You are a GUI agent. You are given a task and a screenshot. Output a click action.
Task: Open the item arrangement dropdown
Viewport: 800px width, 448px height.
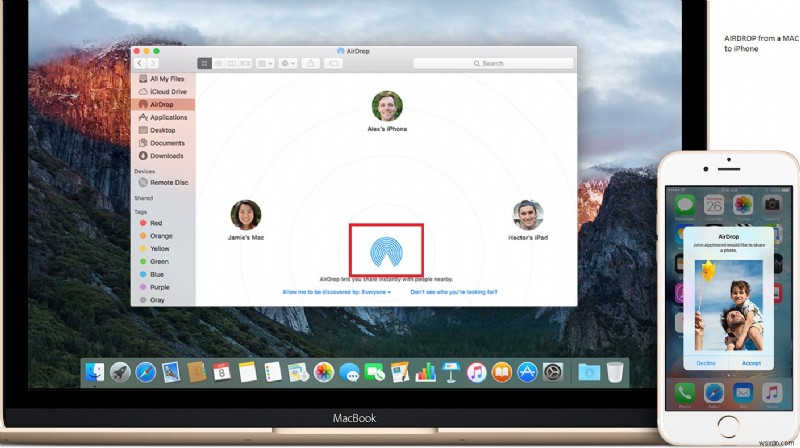pos(265,63)
